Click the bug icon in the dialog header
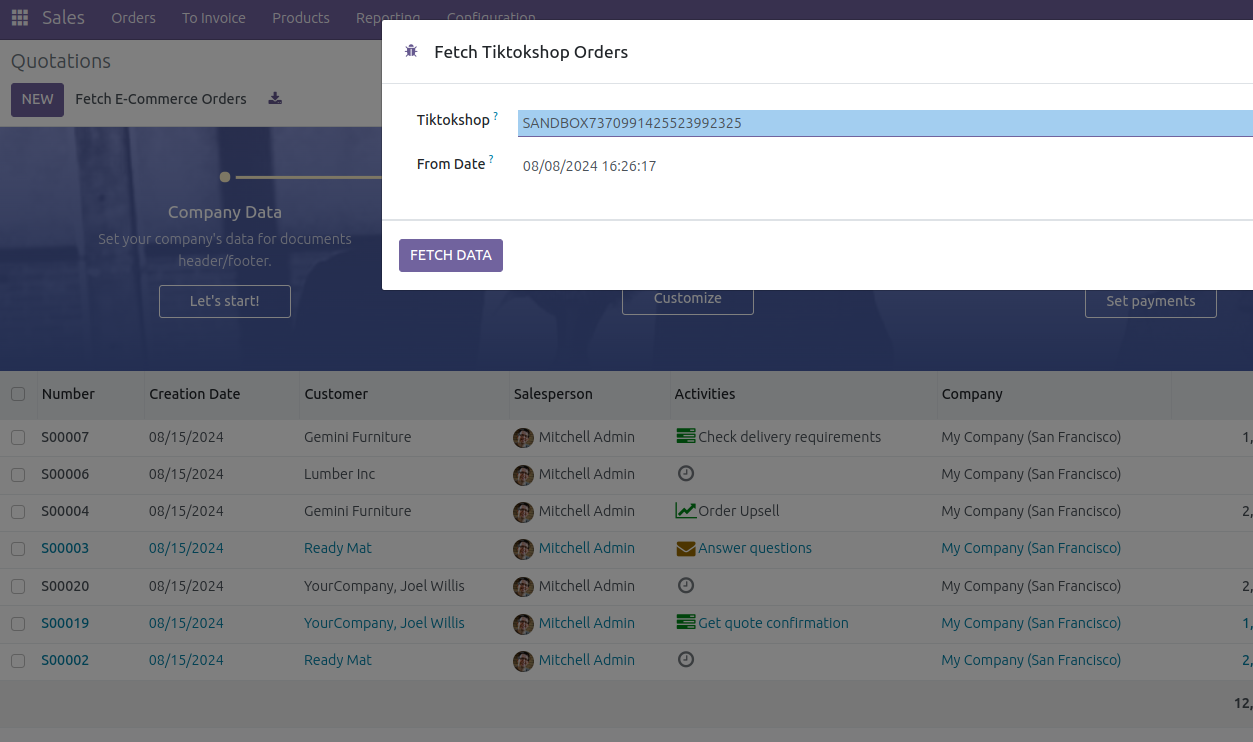The image size is (1253, 742). (x=411, y=52)
